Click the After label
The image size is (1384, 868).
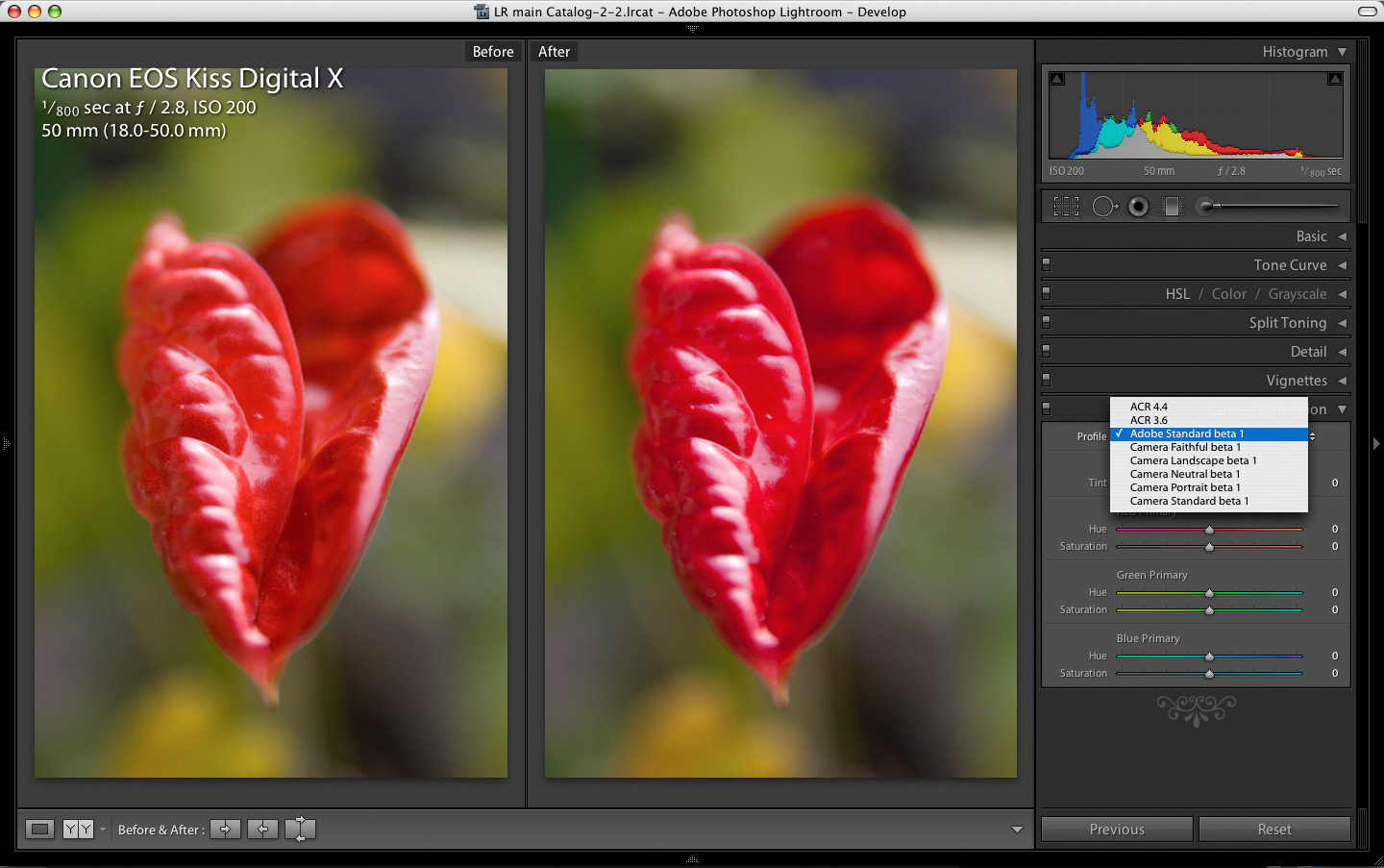(x=554, y=52)
